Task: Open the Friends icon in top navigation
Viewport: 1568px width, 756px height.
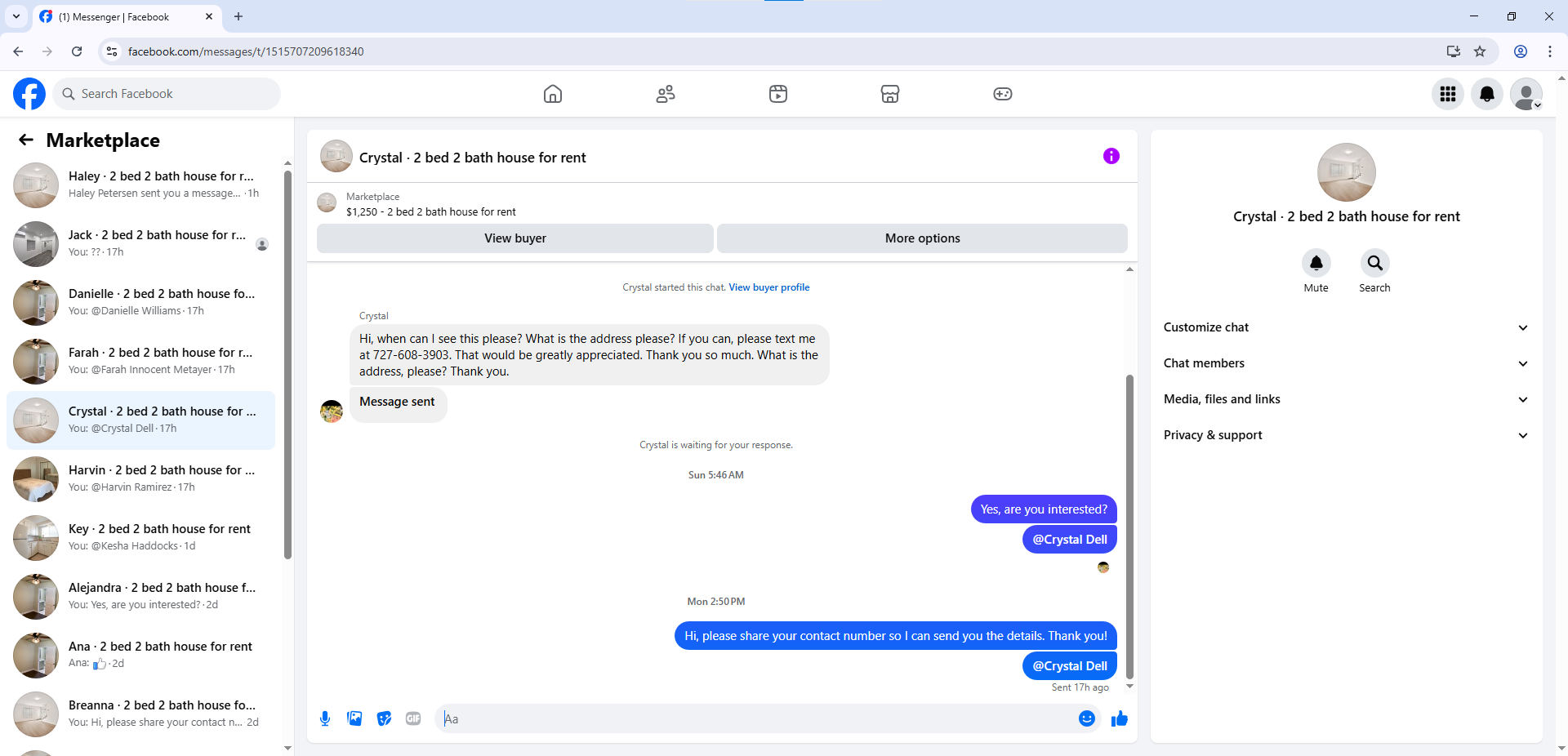Action: click(x=666, y=94)
